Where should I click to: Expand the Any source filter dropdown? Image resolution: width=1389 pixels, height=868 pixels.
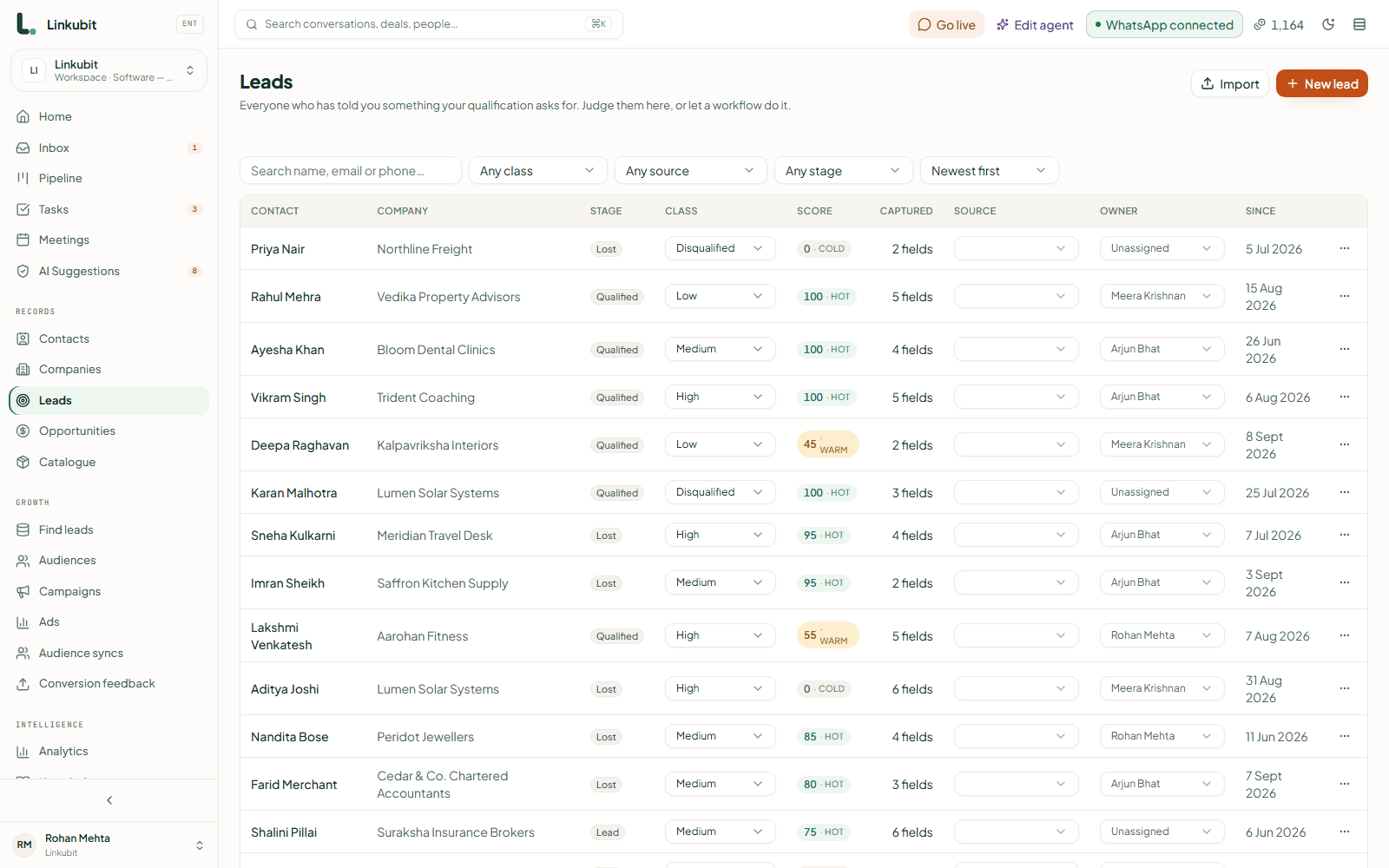(691, 171)
